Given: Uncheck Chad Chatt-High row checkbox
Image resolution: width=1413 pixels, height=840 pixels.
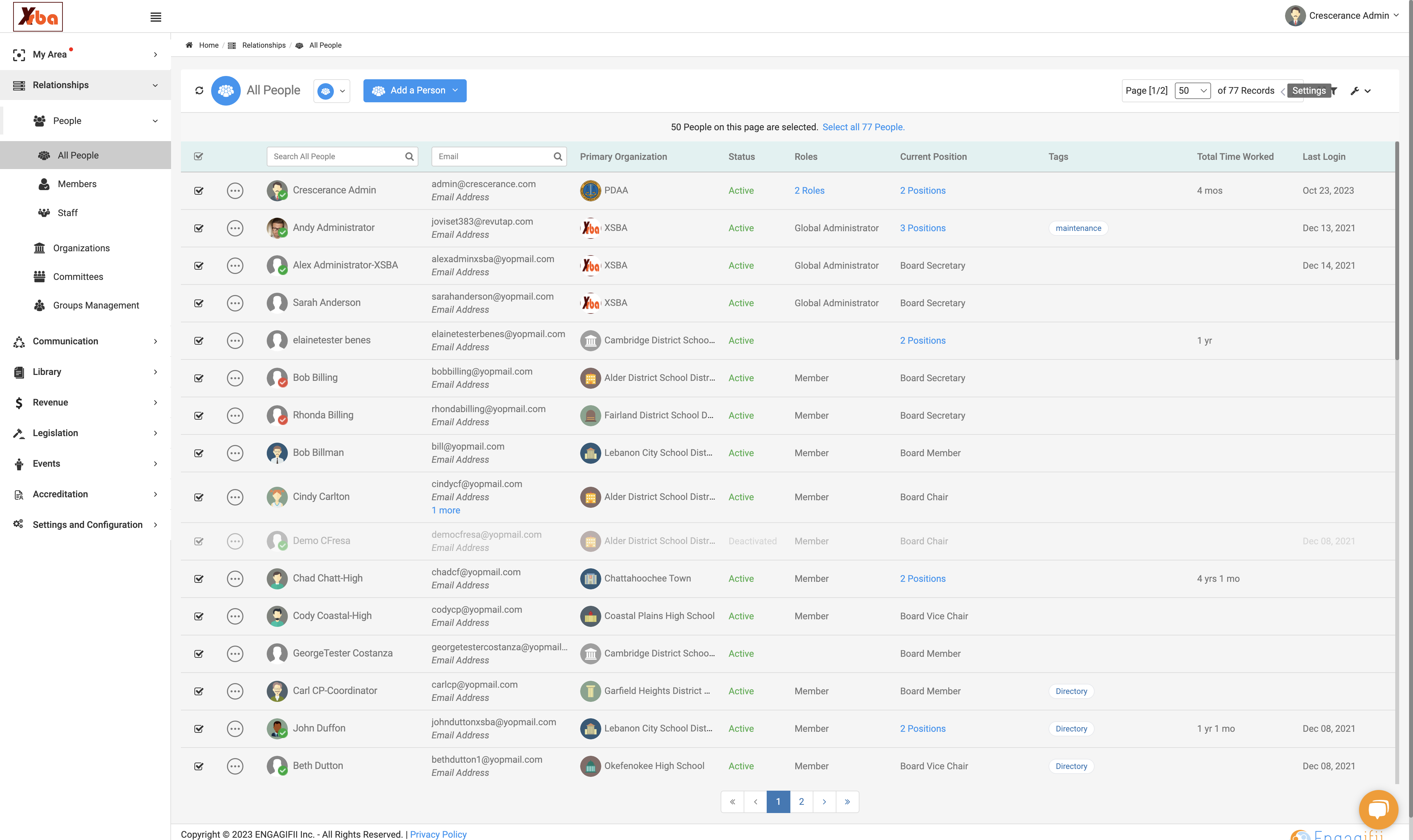Looking at the screenshot, I should click(x=199, y=579).
